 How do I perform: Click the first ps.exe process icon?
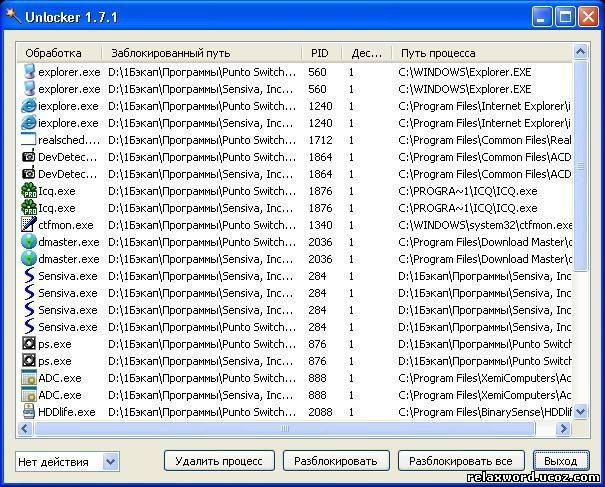[x=29, y=344]
